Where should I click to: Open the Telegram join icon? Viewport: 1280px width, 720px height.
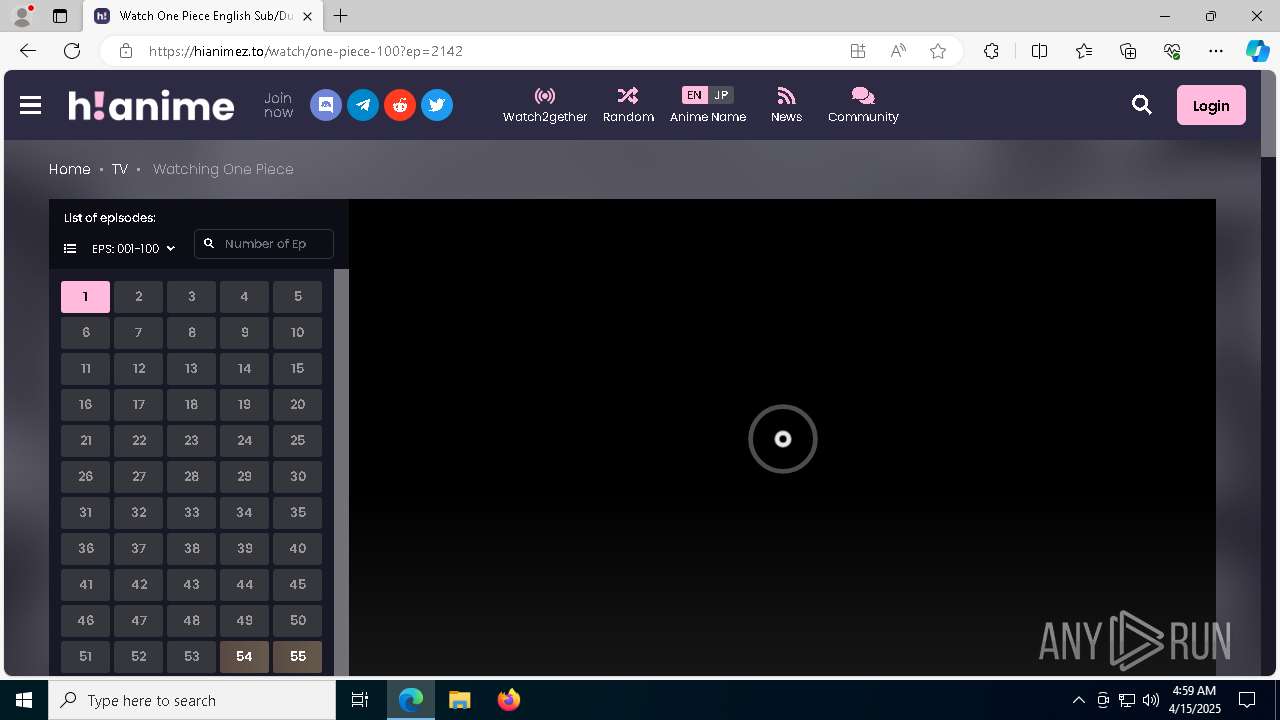click(363, 105)
